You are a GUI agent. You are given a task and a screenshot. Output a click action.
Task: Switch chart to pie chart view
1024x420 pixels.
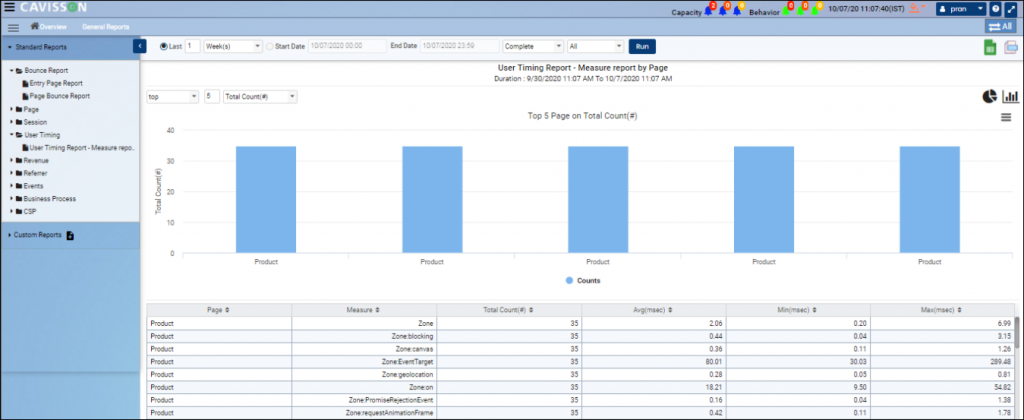(989, 96)
